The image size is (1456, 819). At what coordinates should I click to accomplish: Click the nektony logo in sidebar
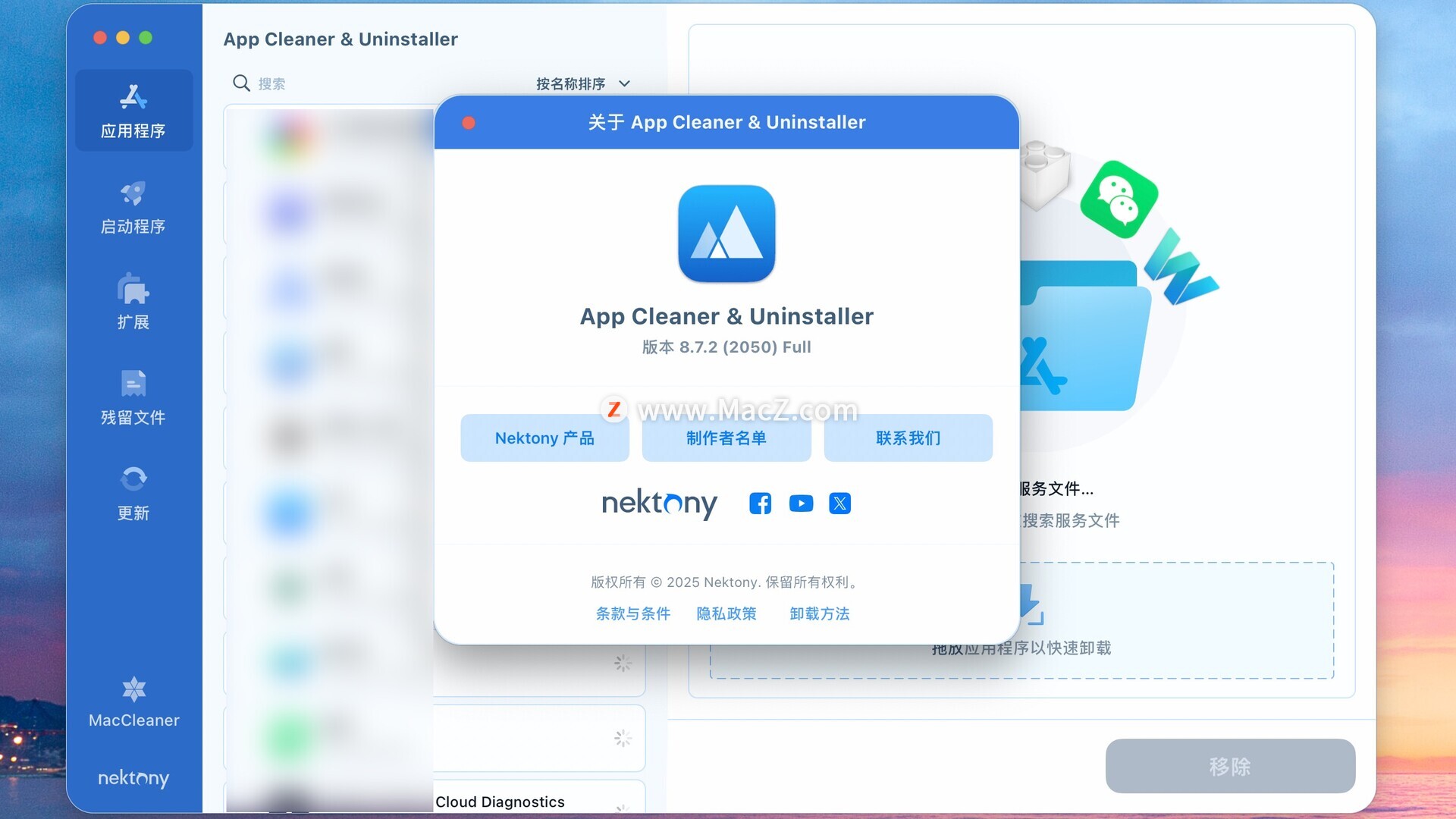(133, 778)
